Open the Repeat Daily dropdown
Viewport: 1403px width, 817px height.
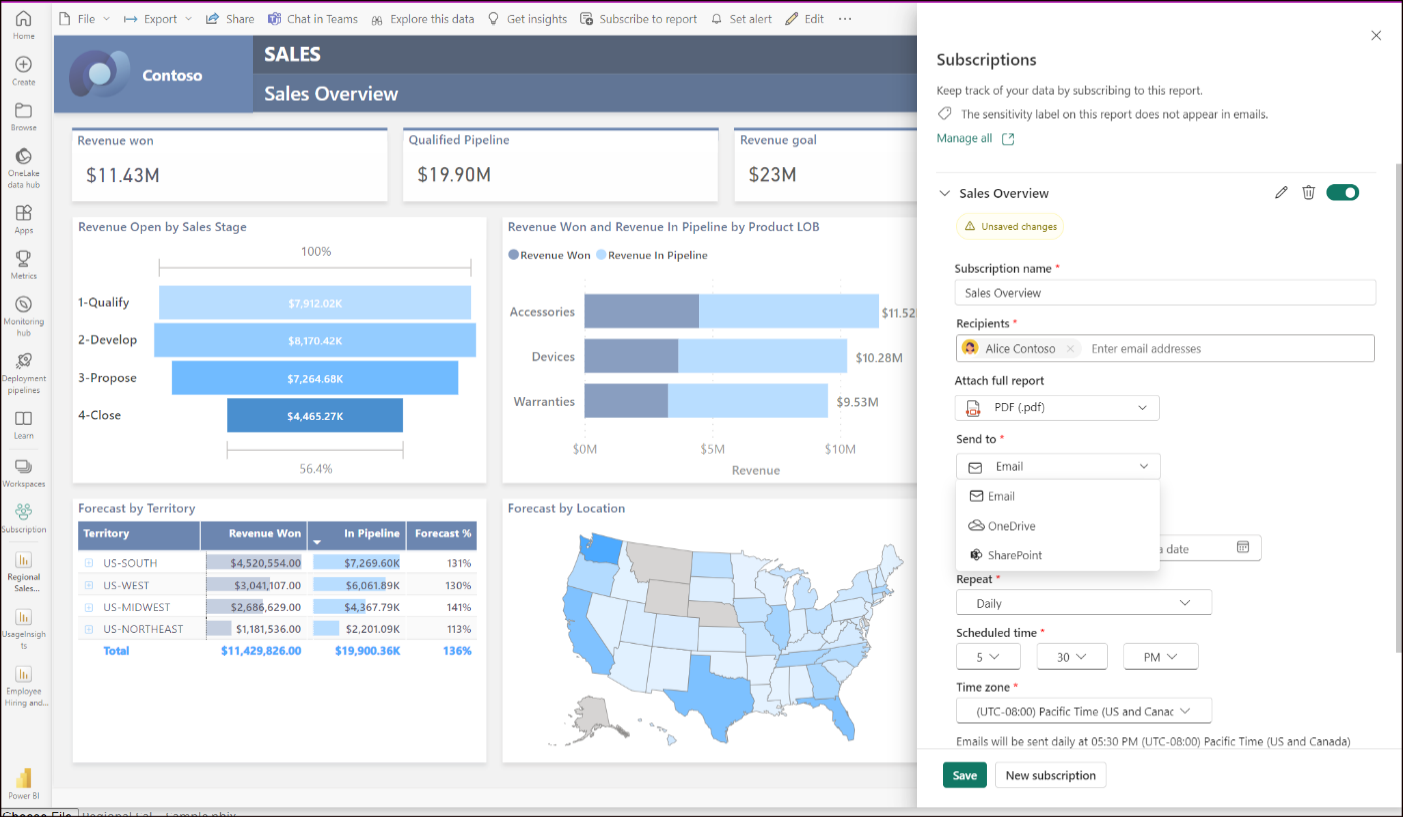click(x=1083, y=603)
